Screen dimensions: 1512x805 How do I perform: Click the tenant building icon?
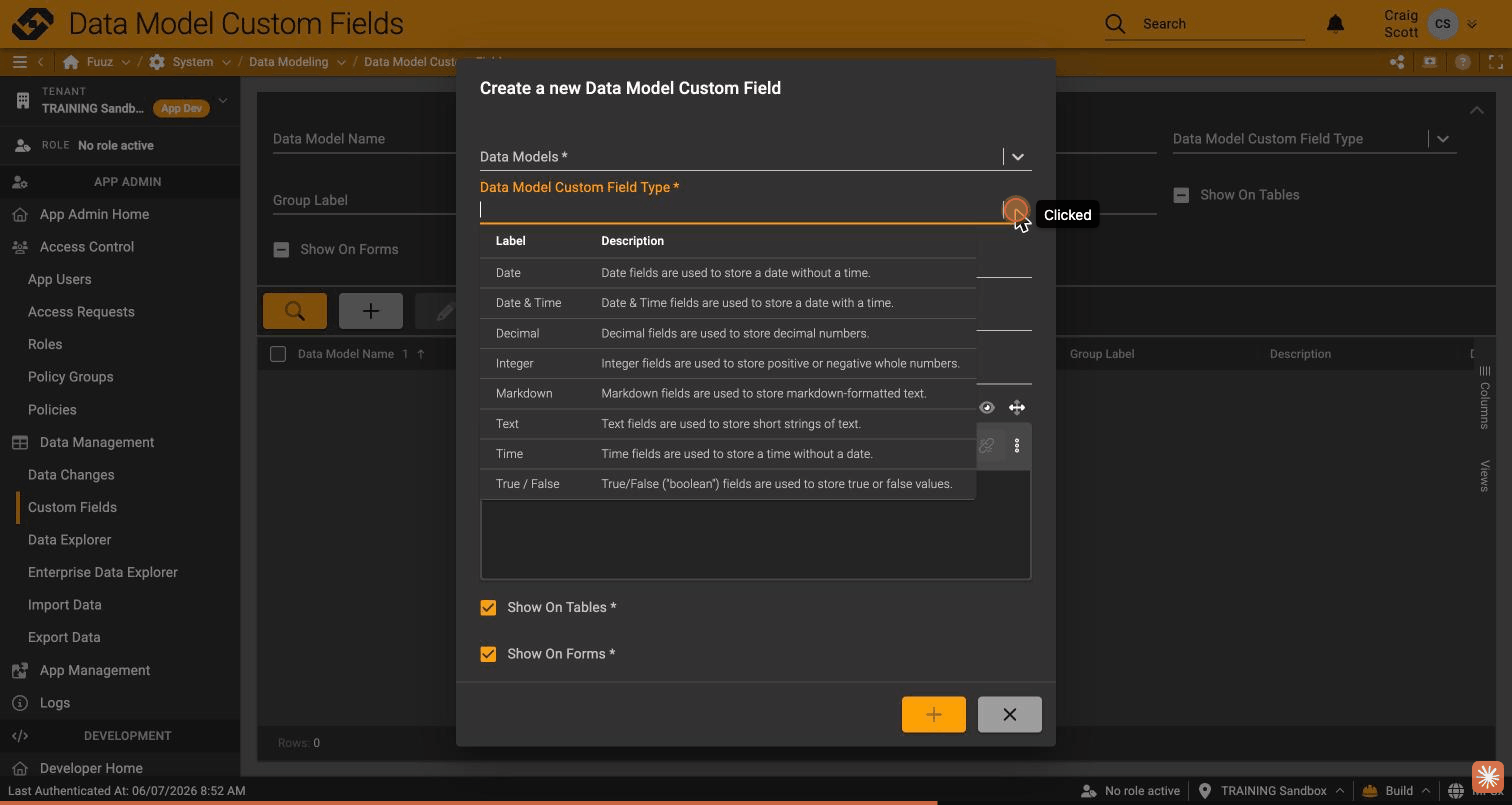tap(22, 100)
